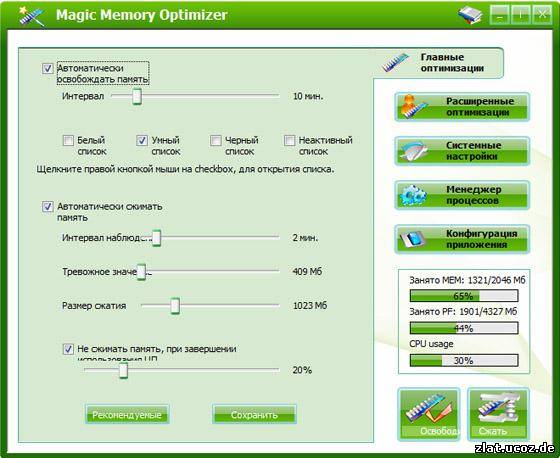The height and width of the screenshot is (458, 560).
Task: Click the Освободить memory free icon button
Action: [x=429, y=414]
